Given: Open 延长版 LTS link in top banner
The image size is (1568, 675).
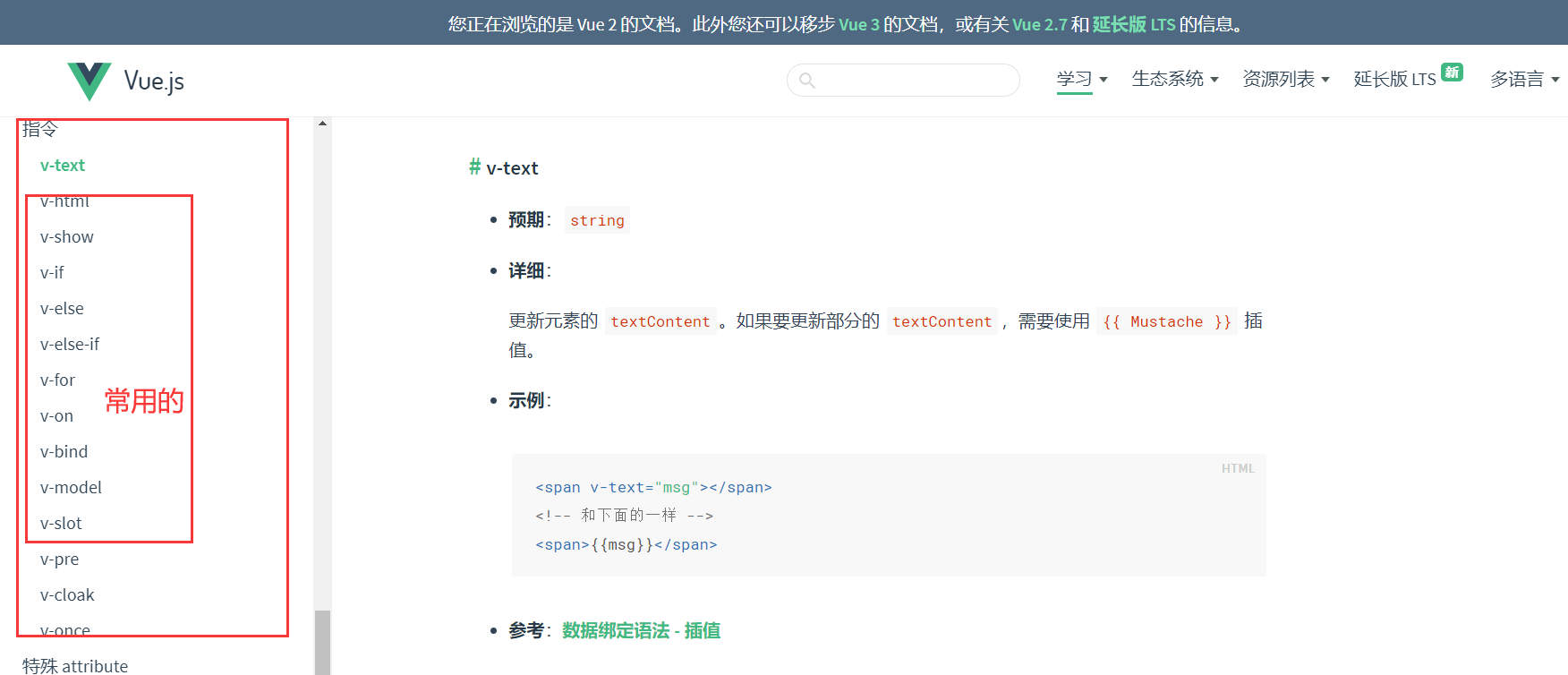Looking at the screenshot, I should click(1134, 24).
